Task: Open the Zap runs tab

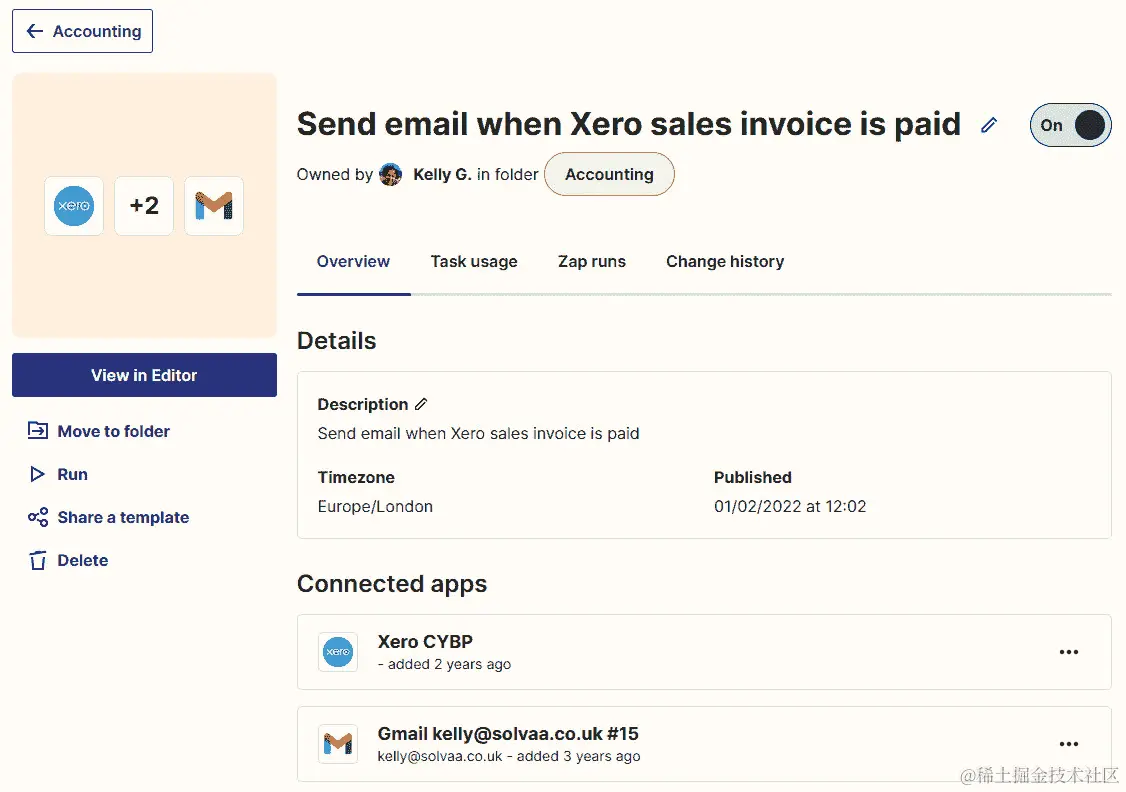Action: coord(592,261)
